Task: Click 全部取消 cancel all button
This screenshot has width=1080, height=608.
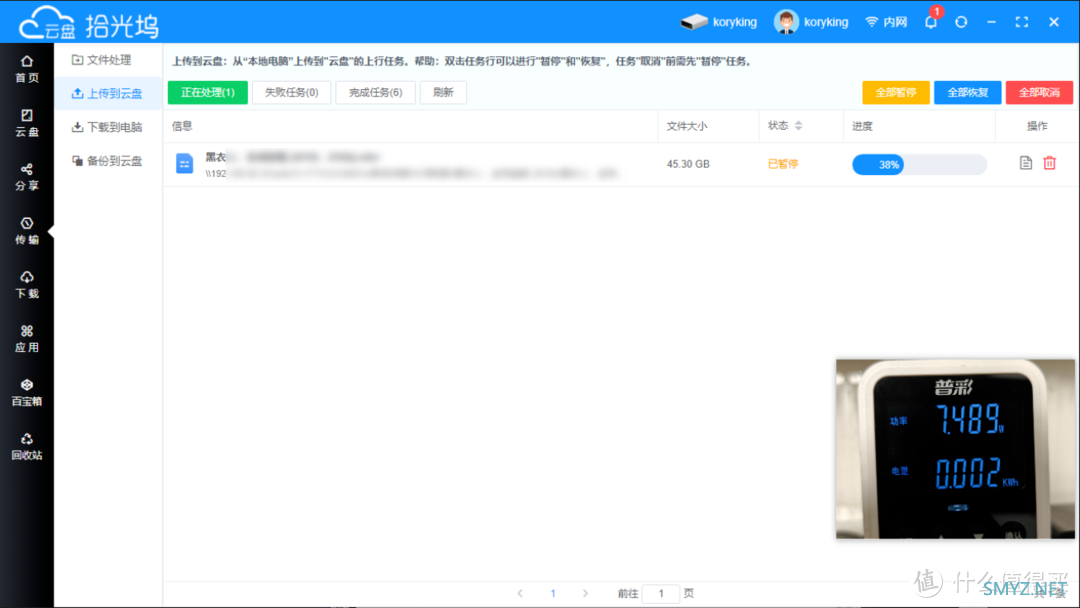Action: pyautogui.click(x=1039, y=92)
